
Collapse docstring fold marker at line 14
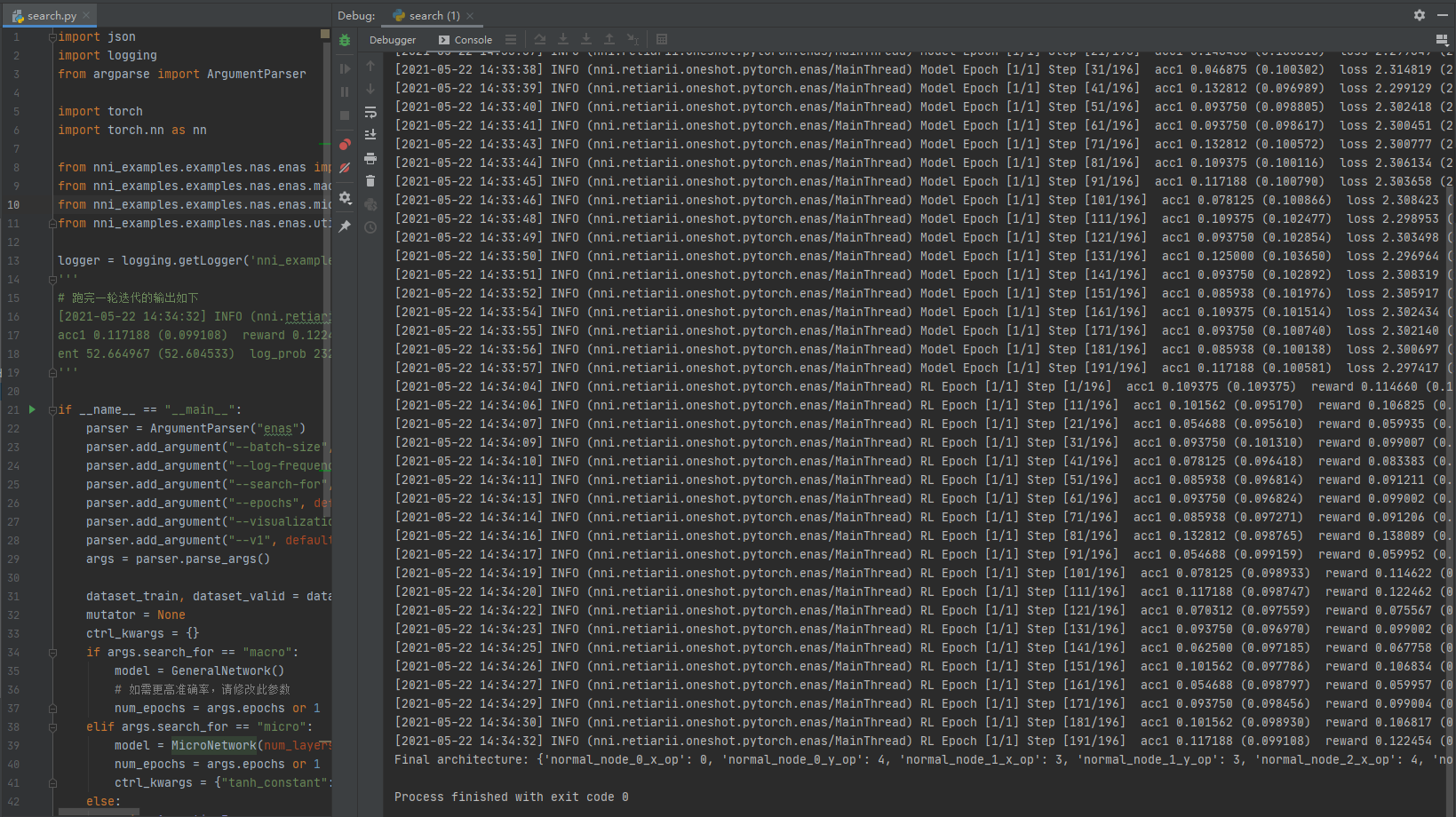[x=52, y=279]
